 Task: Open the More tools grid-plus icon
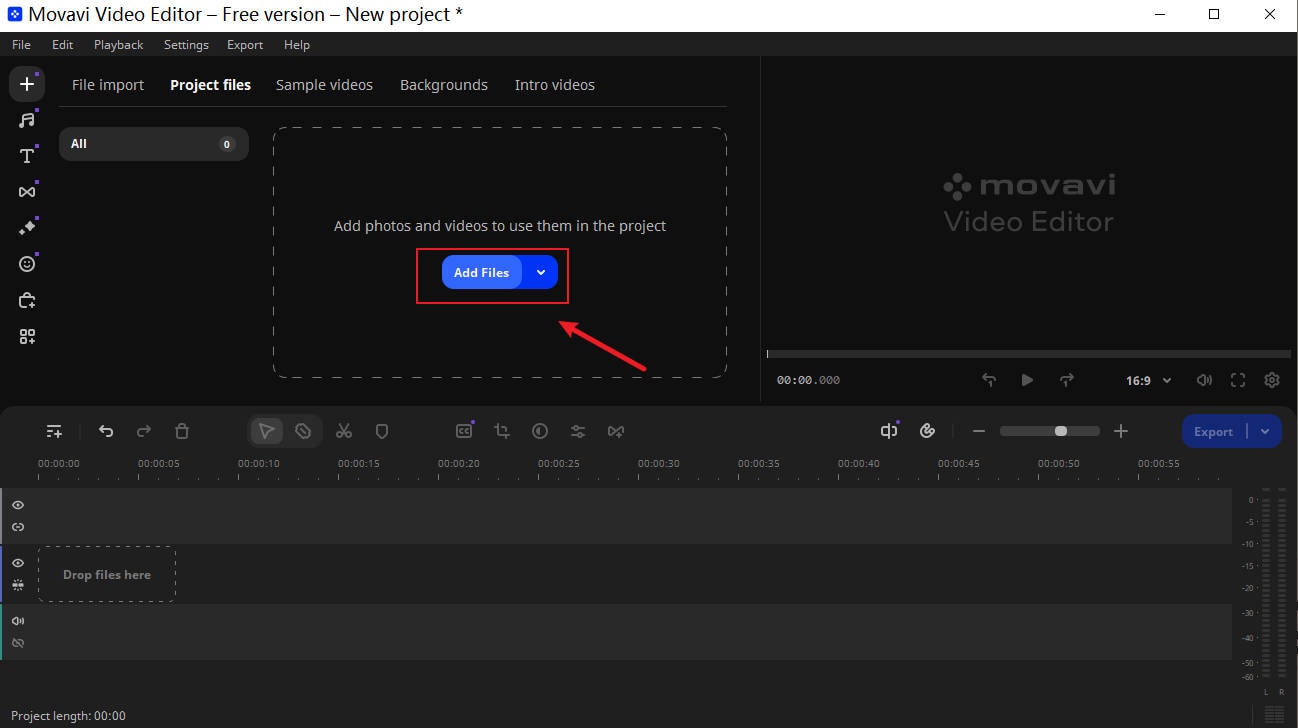[x=27, y=337]
